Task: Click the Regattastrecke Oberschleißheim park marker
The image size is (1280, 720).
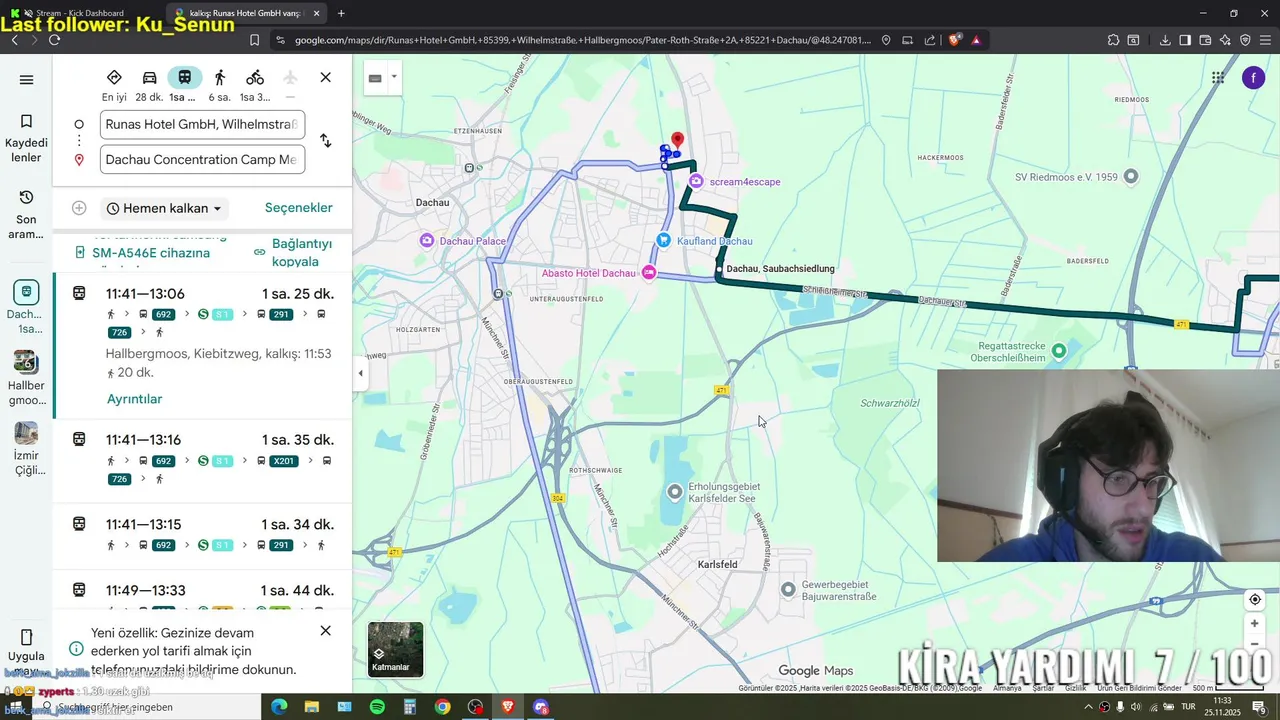Action: pyautogui.click(x=1059, y=350)
